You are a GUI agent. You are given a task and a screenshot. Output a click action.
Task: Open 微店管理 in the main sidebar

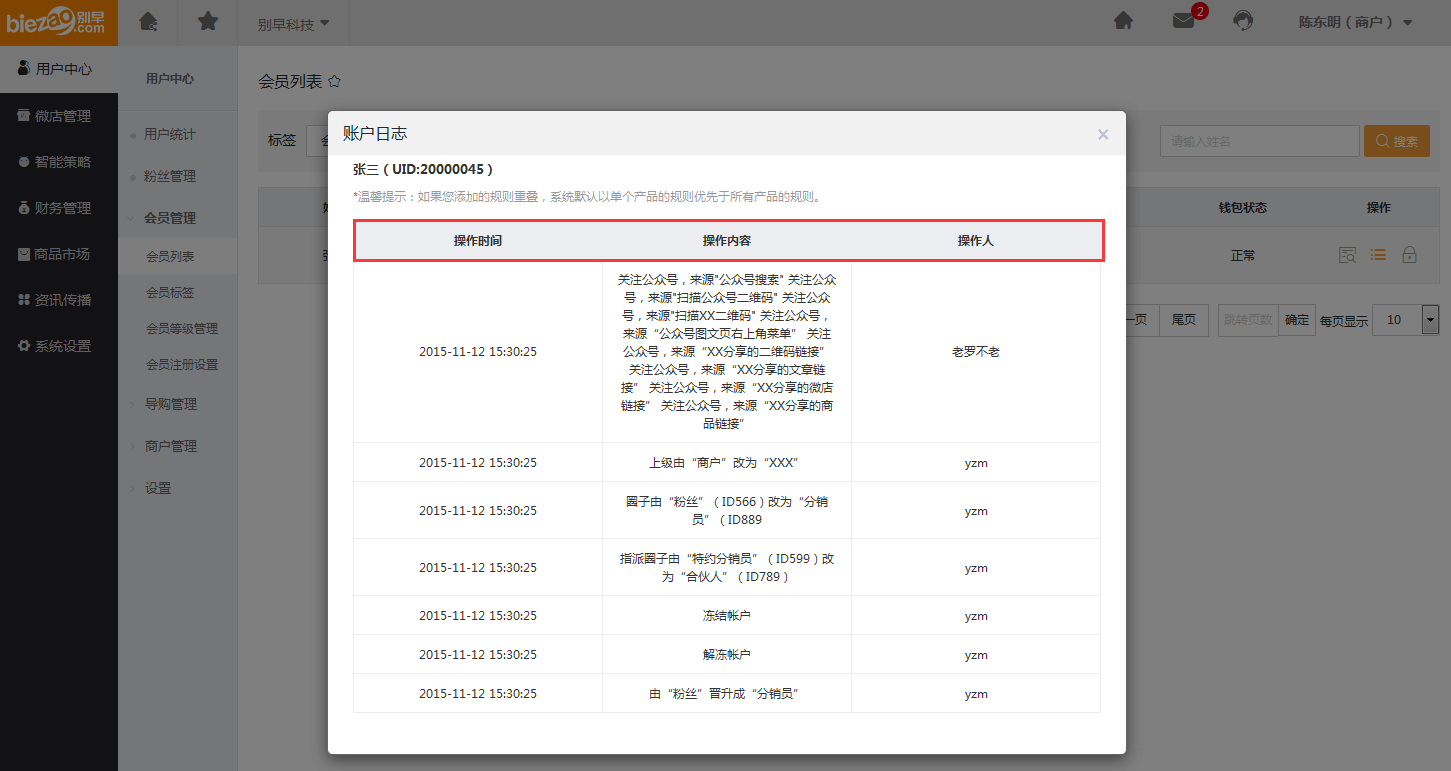[x=61, y=116]
